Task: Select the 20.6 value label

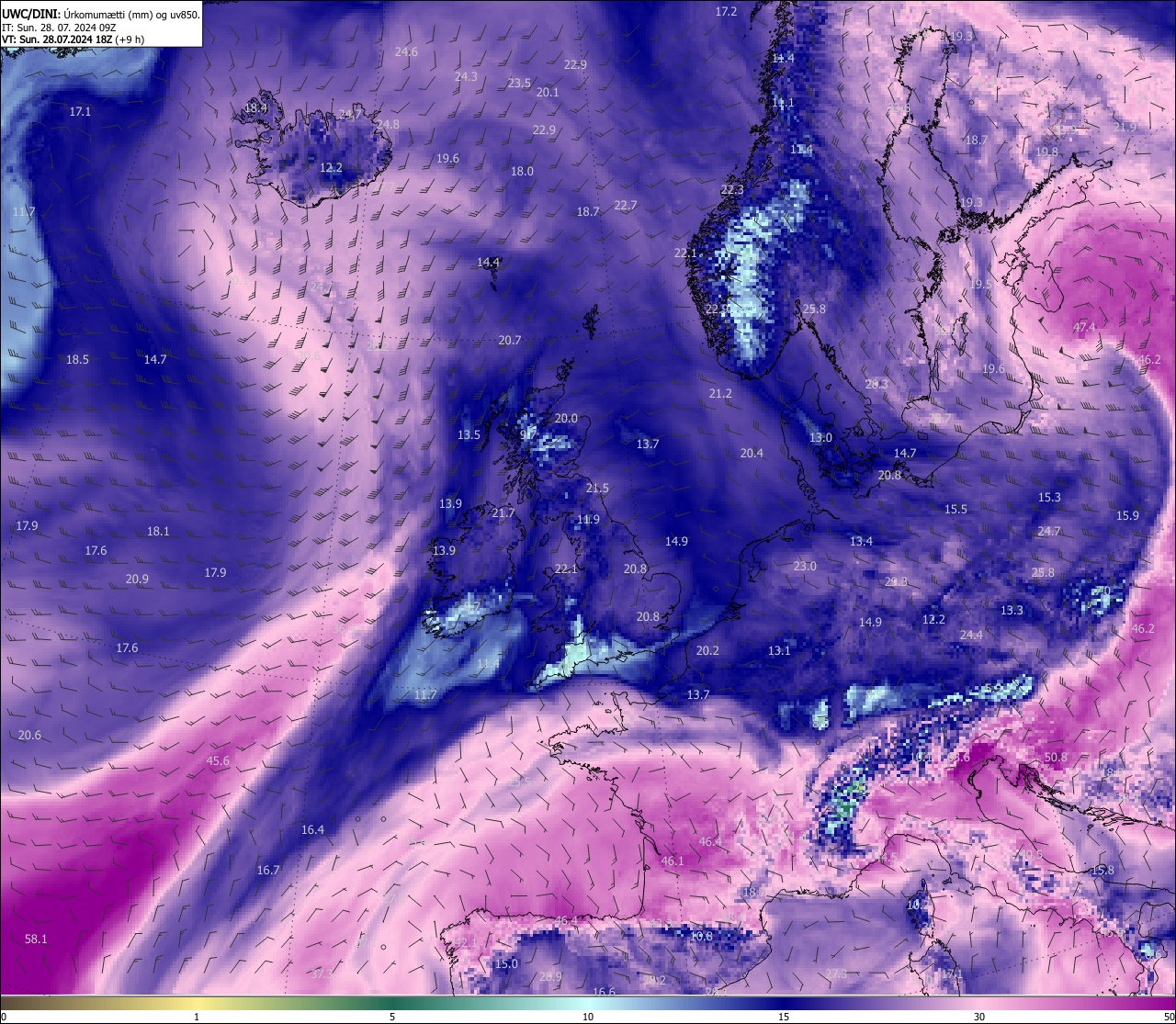Action: [29, 735]
